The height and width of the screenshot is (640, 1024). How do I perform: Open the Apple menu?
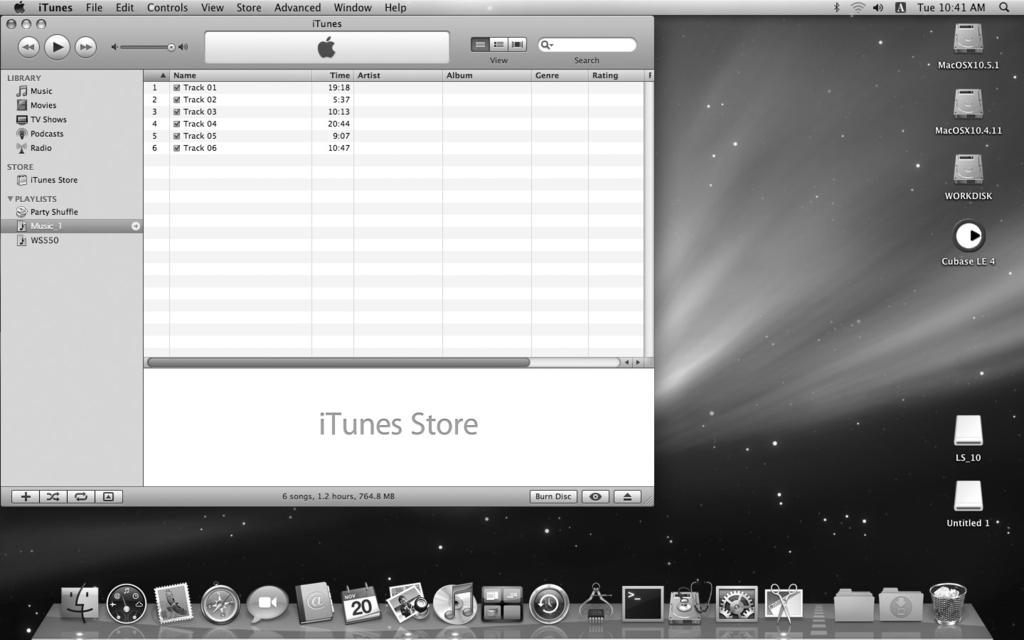(x=19, y=7)
